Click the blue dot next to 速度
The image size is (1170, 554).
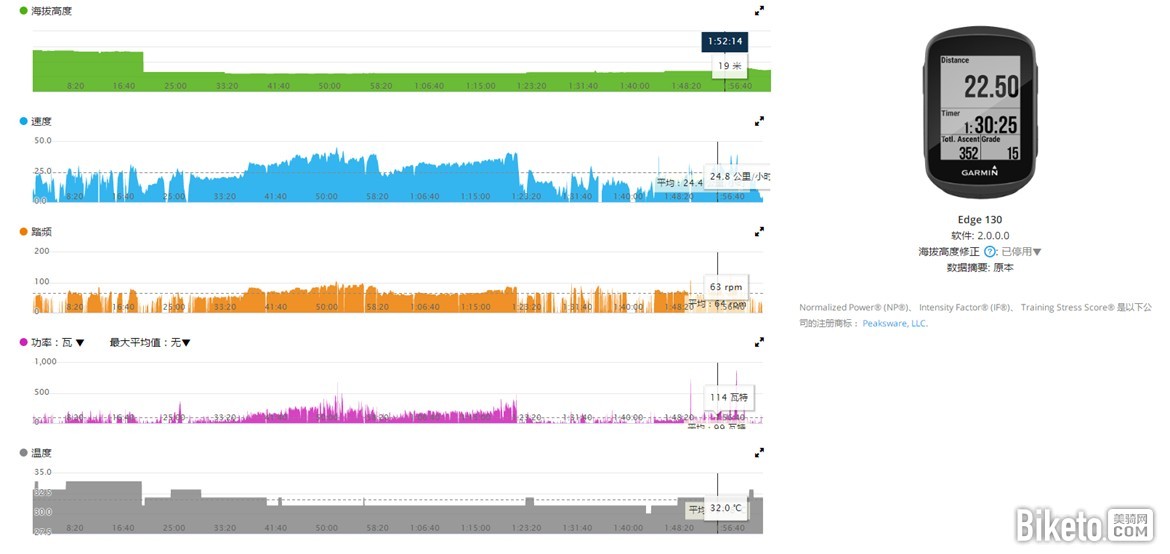point(24,121)
